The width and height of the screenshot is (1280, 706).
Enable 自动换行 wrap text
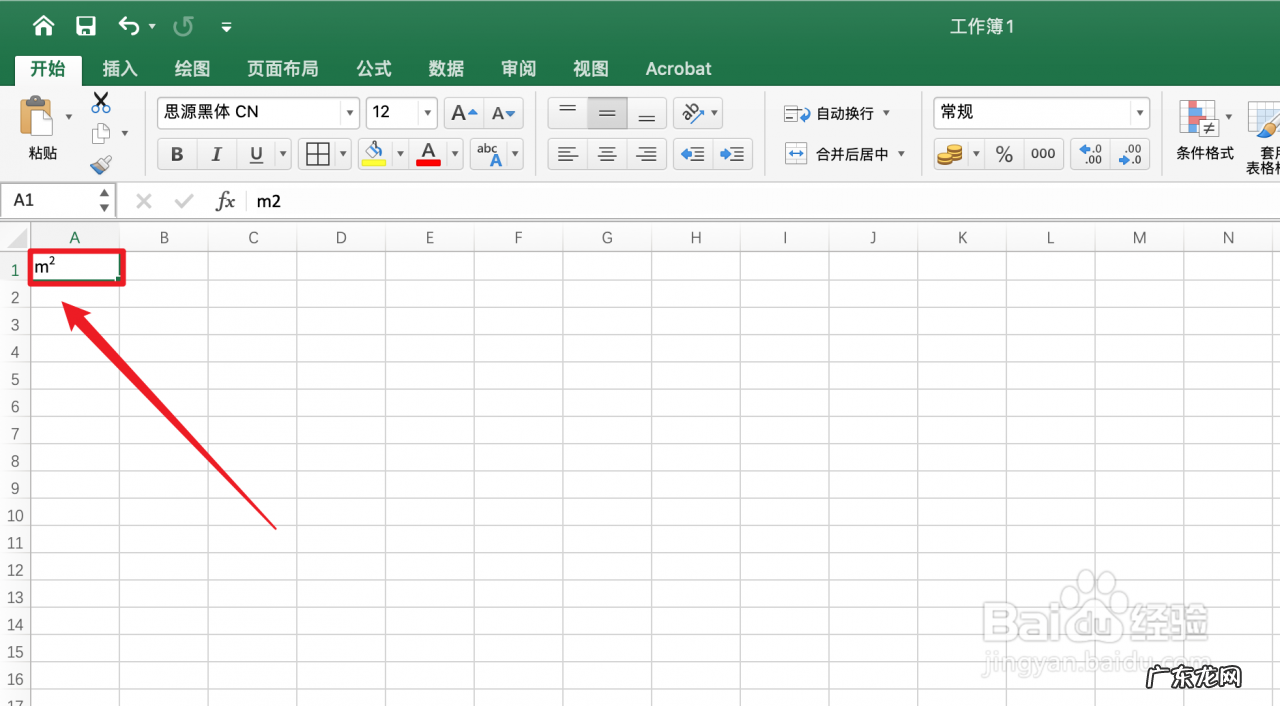(x=841, y=113)
